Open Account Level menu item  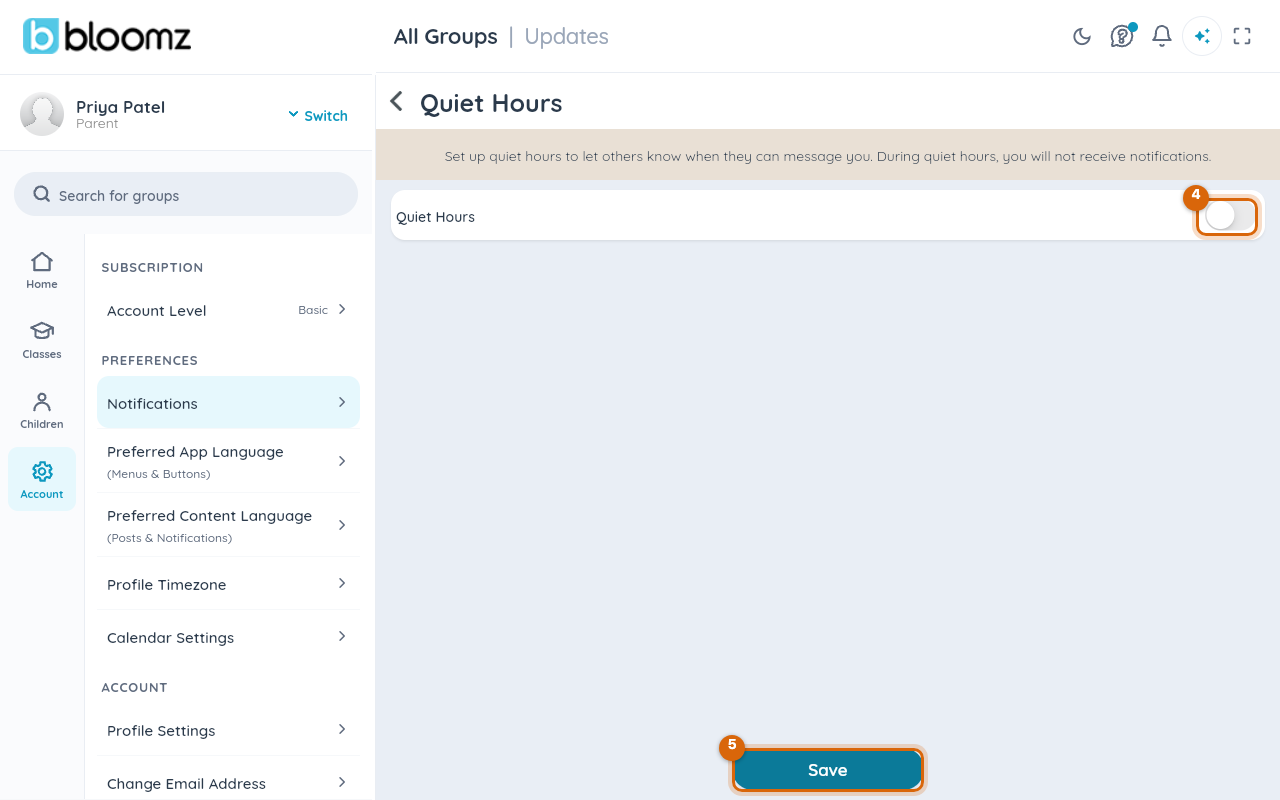coord(228,310)
